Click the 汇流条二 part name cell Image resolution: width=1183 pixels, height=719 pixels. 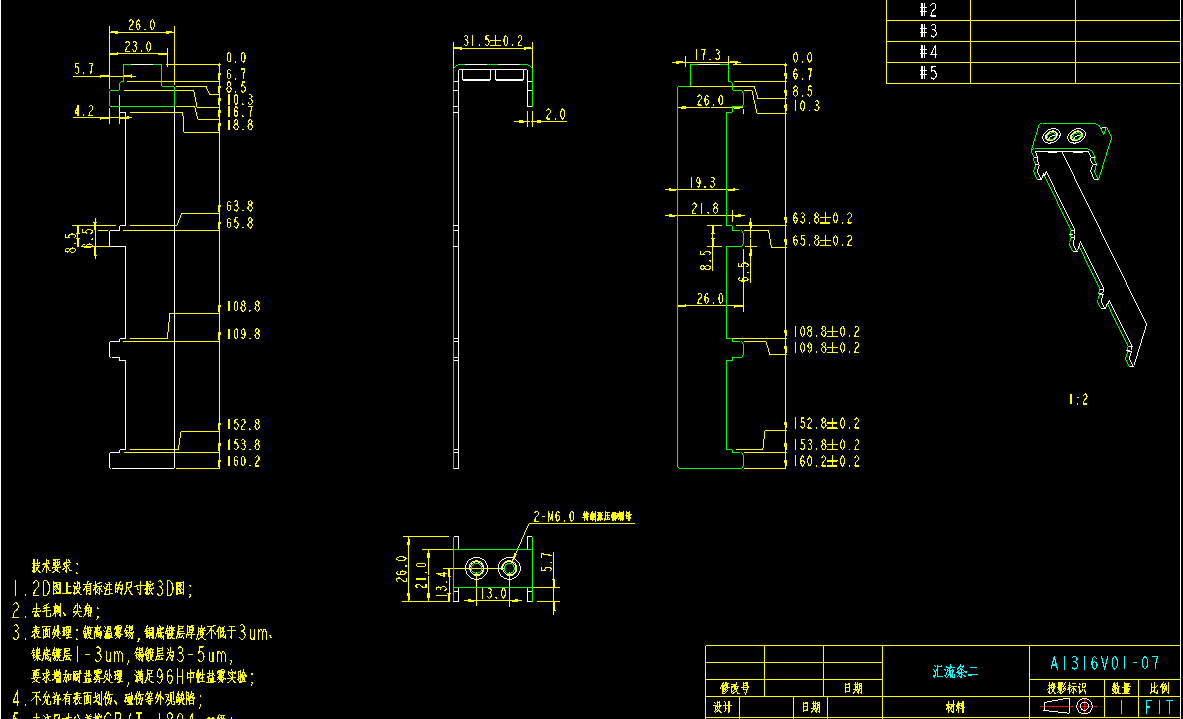955,671
